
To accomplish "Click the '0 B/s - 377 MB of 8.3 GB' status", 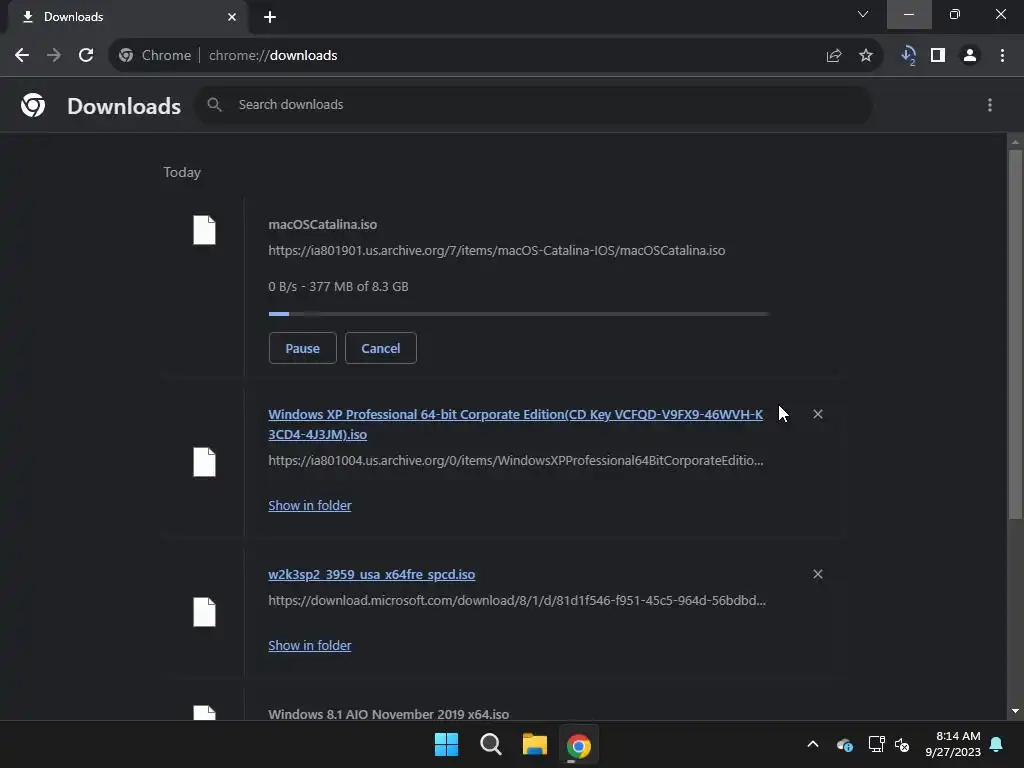I will pos(338,287).
